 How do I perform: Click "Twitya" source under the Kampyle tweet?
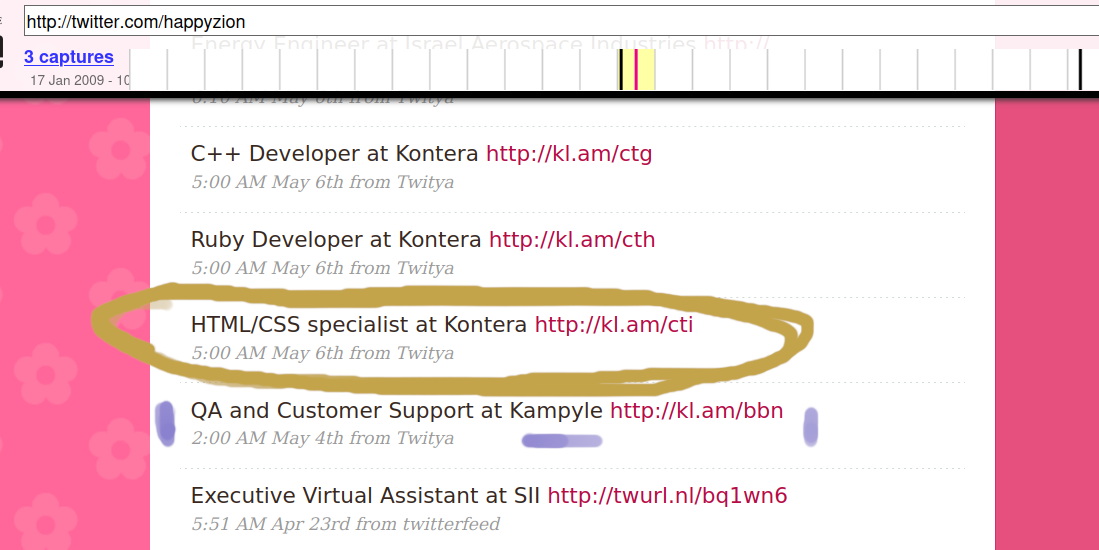point(425,438)
